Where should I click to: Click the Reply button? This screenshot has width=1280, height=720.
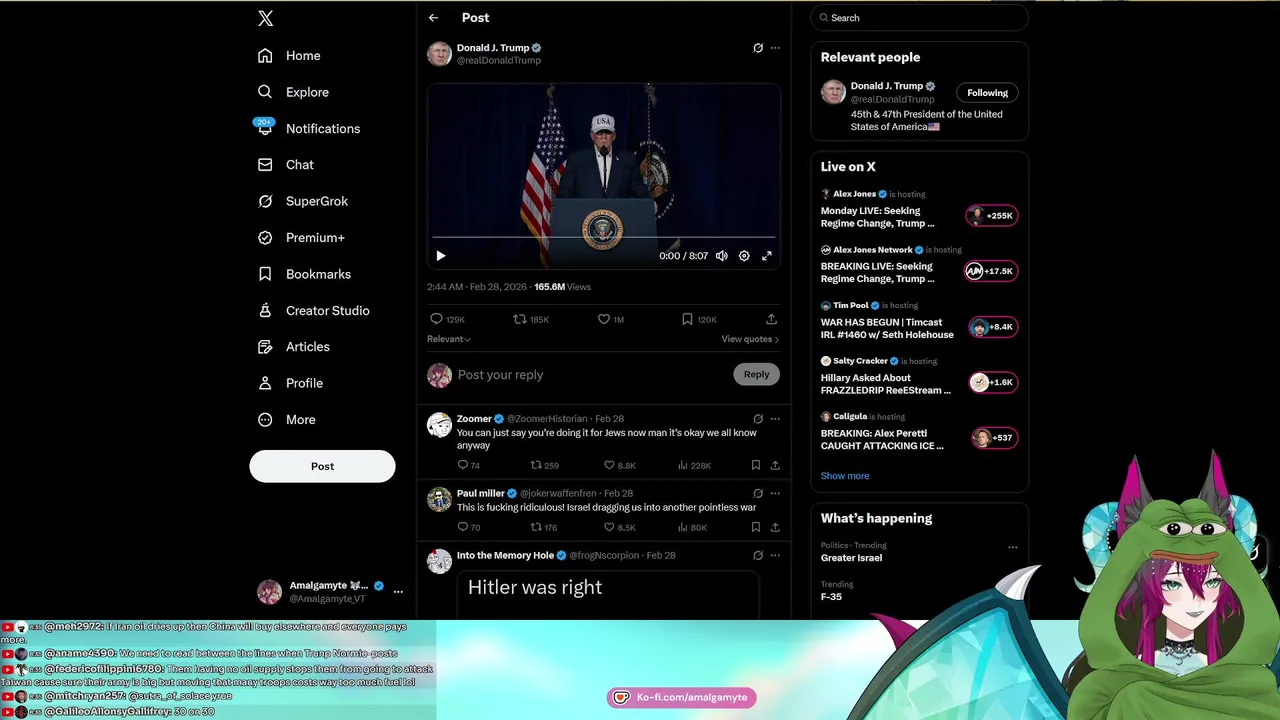tap(756, 374)
